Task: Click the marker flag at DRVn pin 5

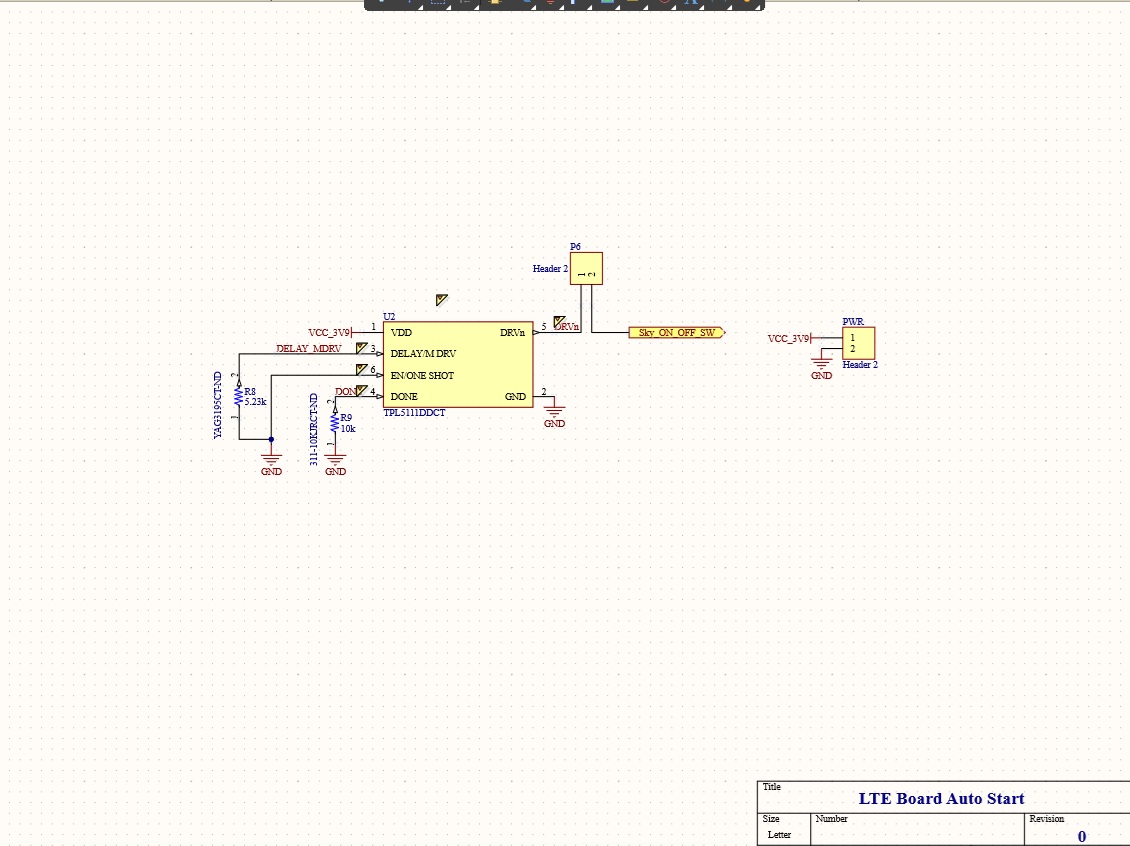Action: coord(559,321)
